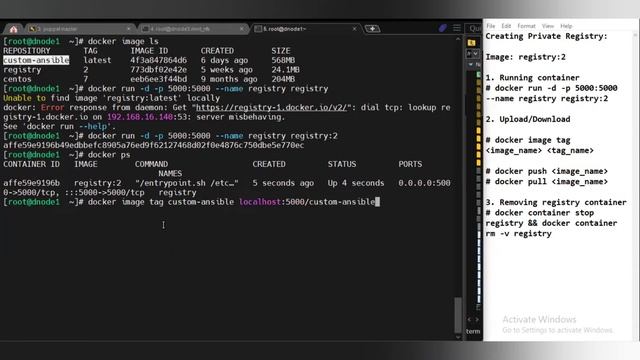Click the long container hash affe59e9196b49ed line

153,145
